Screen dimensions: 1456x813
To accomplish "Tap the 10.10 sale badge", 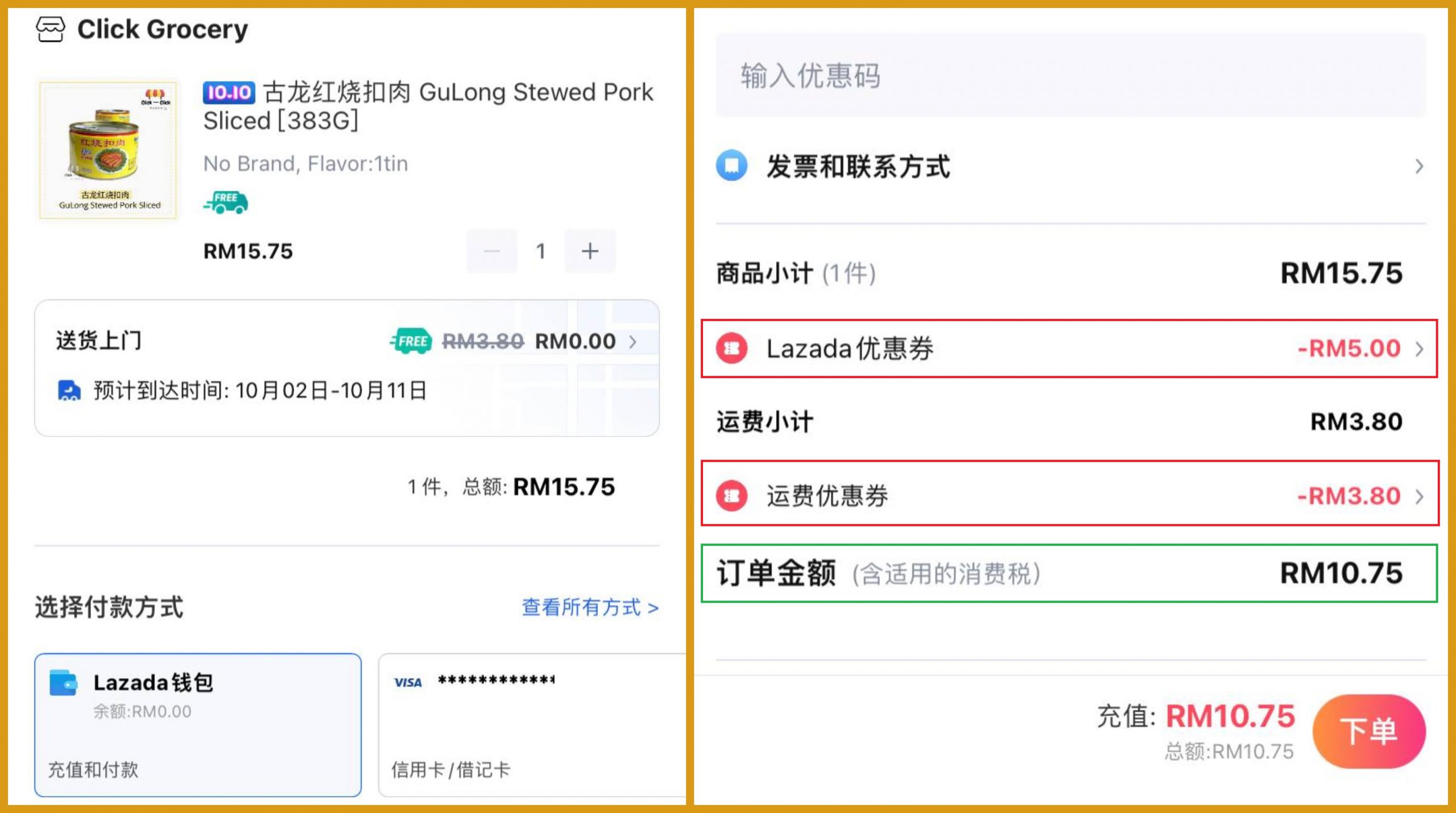I will pos(229,92).
